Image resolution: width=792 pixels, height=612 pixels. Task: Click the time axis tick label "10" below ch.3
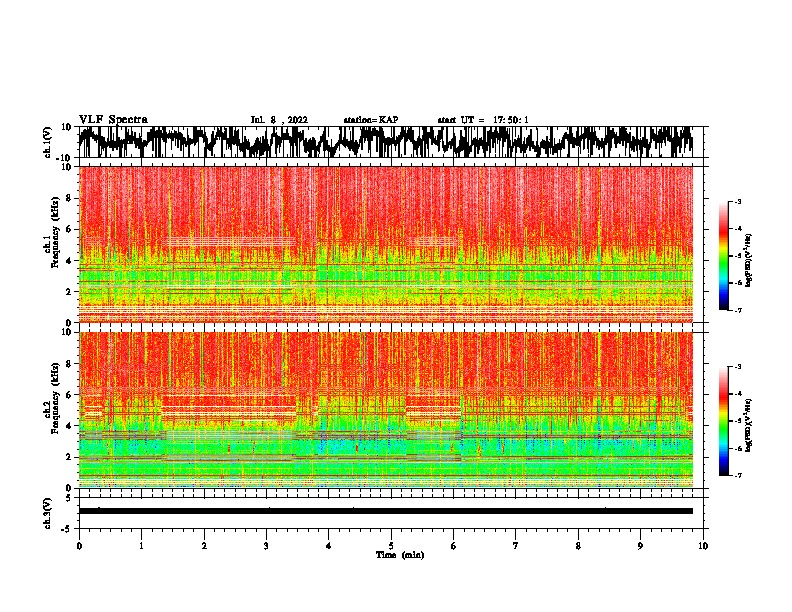point(703,546)
